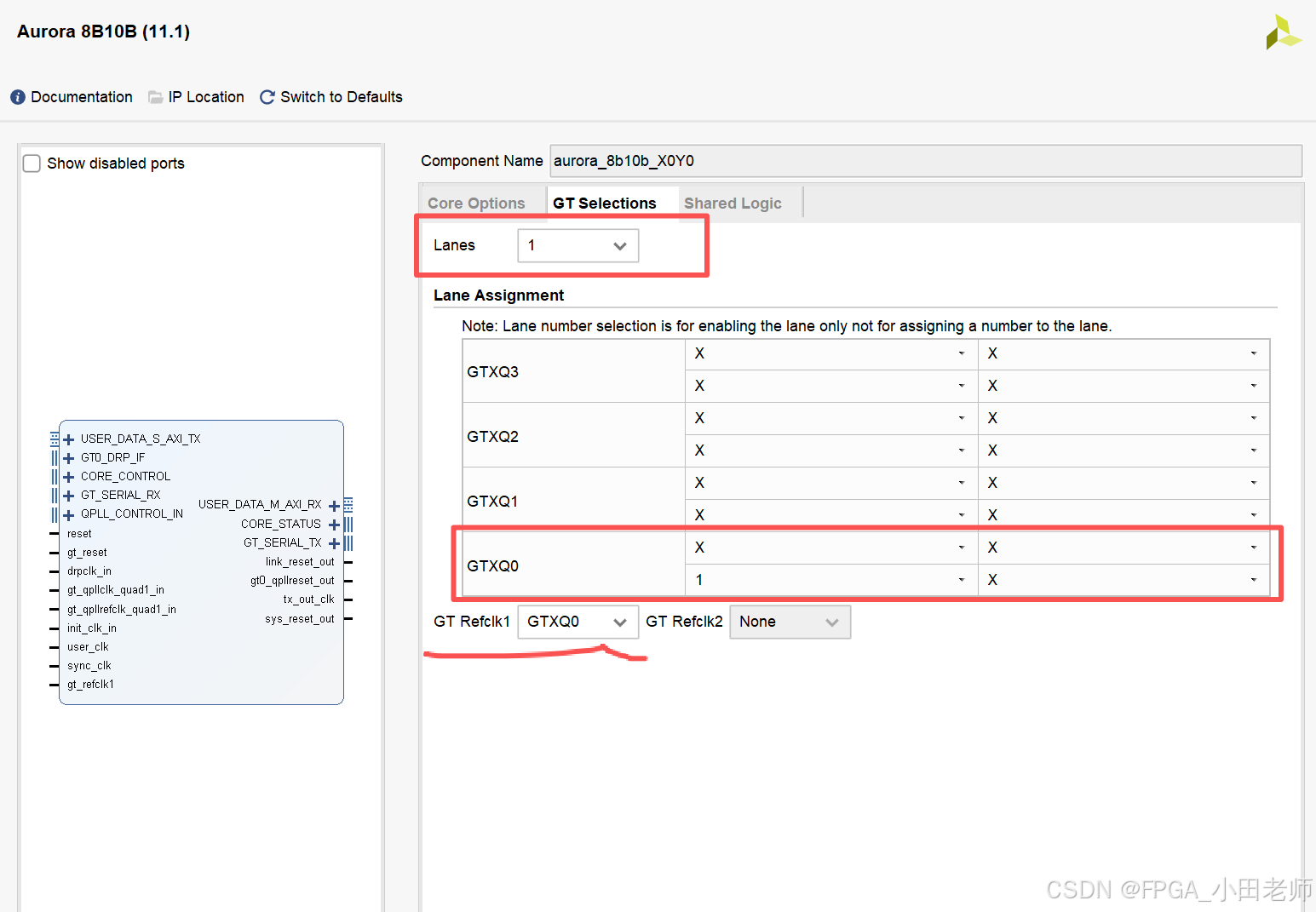Click the gt_qpllrefclk_quad1_in port label

click(122, 610)
